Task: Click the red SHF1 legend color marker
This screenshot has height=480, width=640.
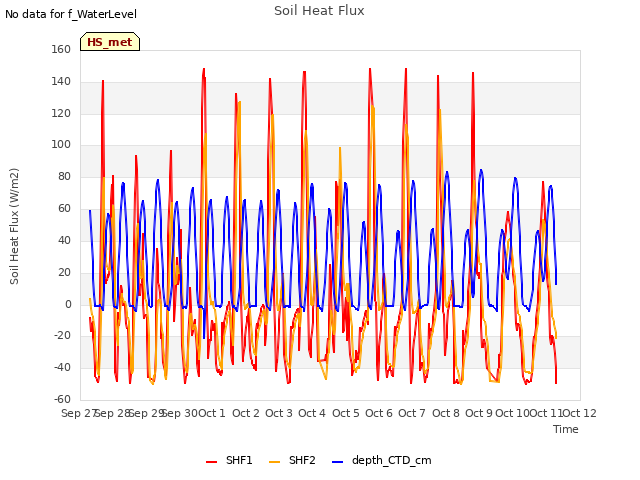Action: [211, 462]
